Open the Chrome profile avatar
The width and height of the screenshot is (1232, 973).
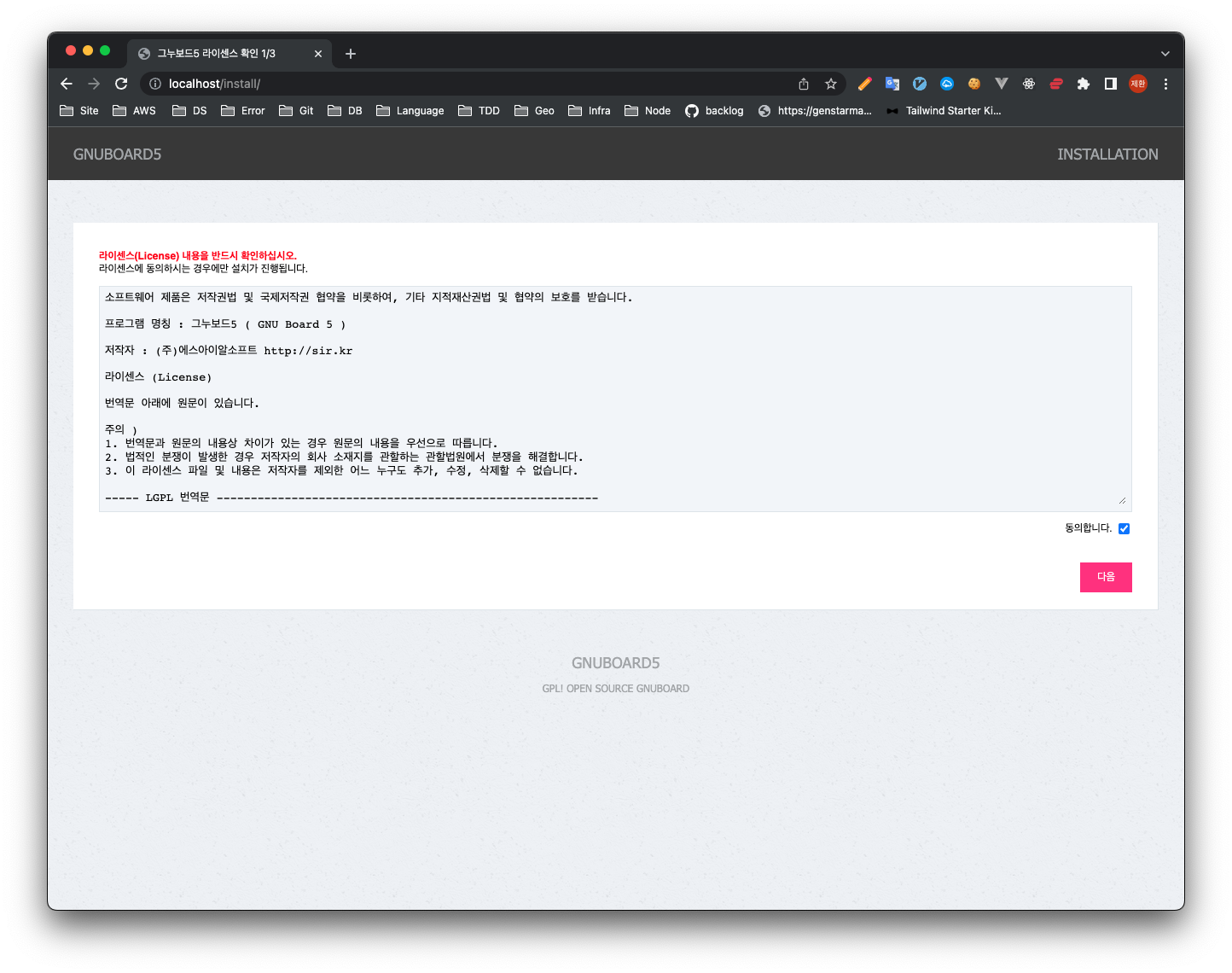(1138, 84)
